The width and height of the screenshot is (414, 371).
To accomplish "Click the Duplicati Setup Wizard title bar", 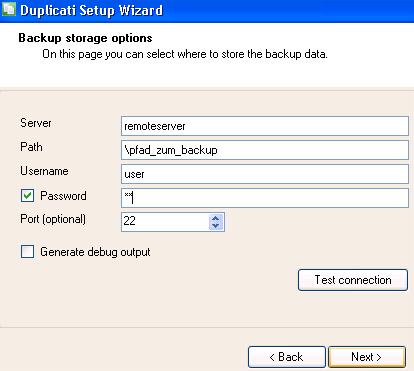I will [x=207, y=11].
